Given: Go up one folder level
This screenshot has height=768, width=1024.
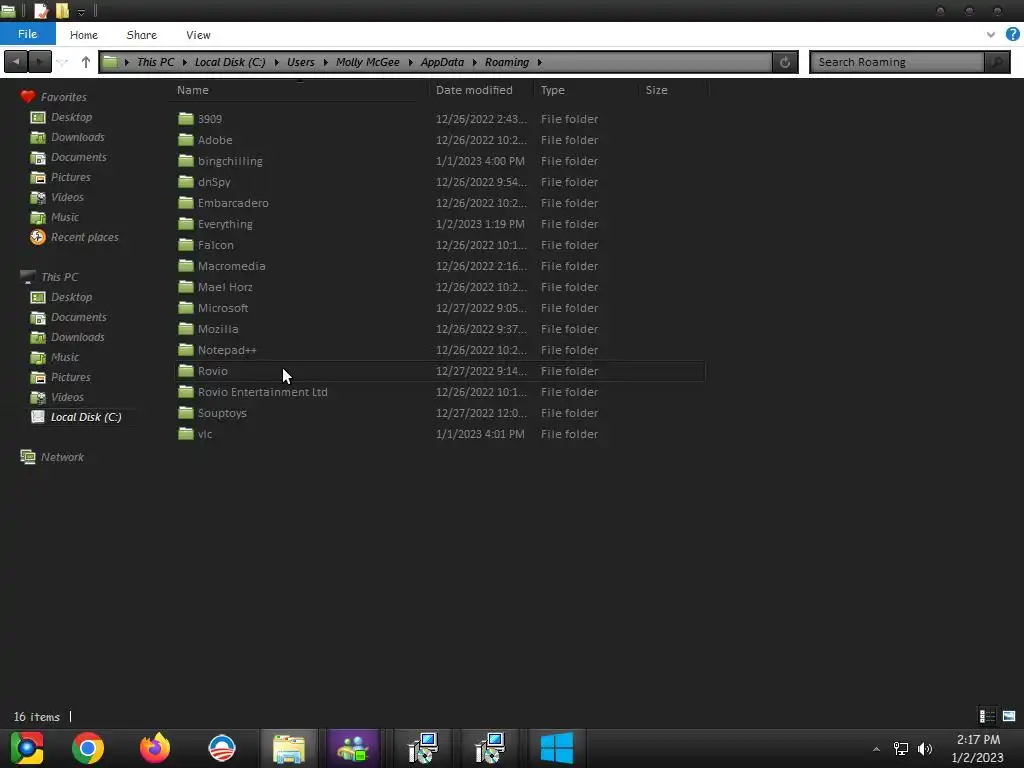Looking at the screenshot, I should point(86,62).
